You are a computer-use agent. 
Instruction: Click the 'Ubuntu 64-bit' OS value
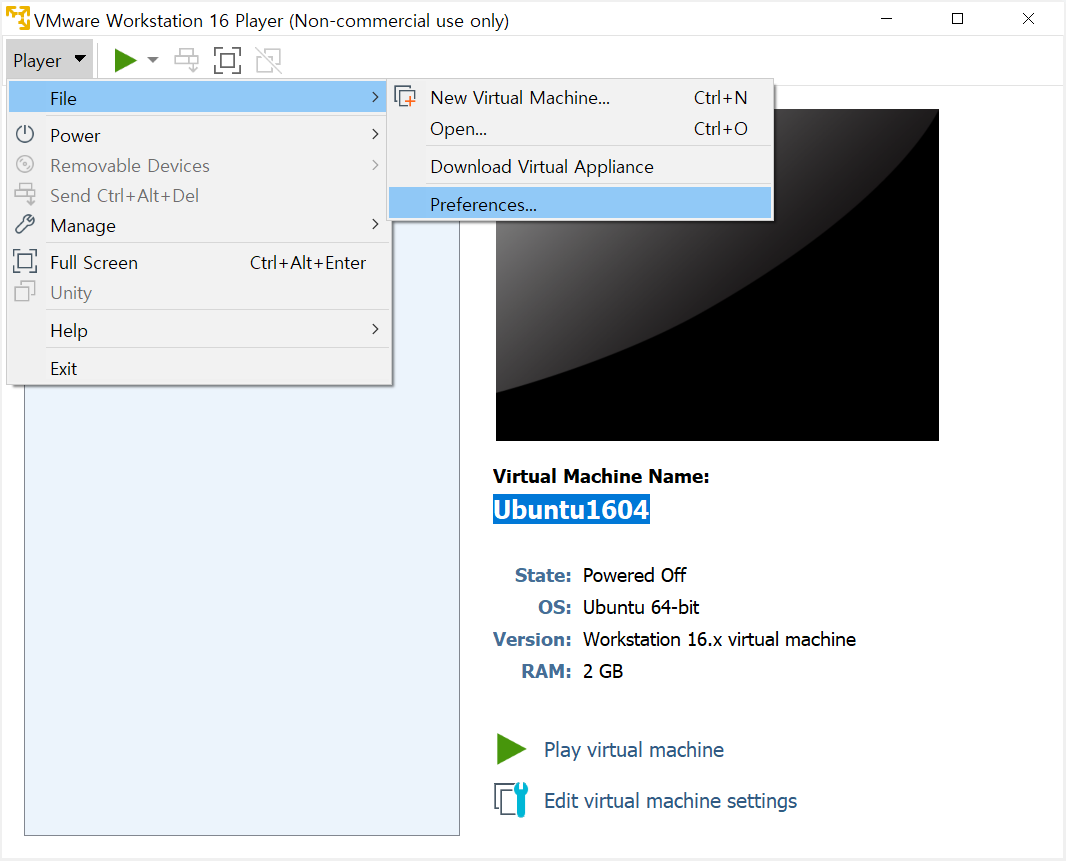tap(641, 607)
